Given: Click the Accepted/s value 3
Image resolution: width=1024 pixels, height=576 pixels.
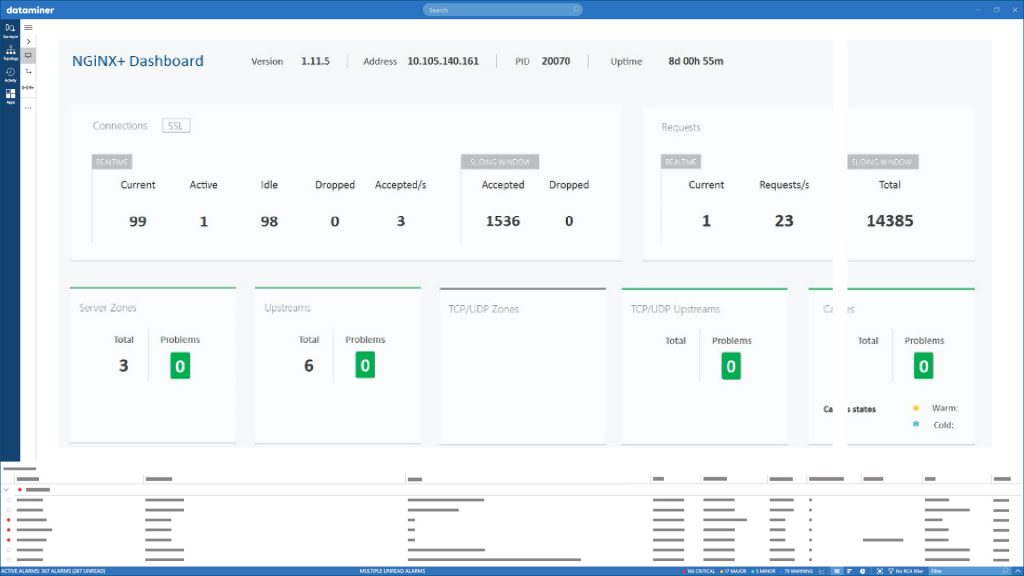Looking at the screenshot, I should 401,221.
